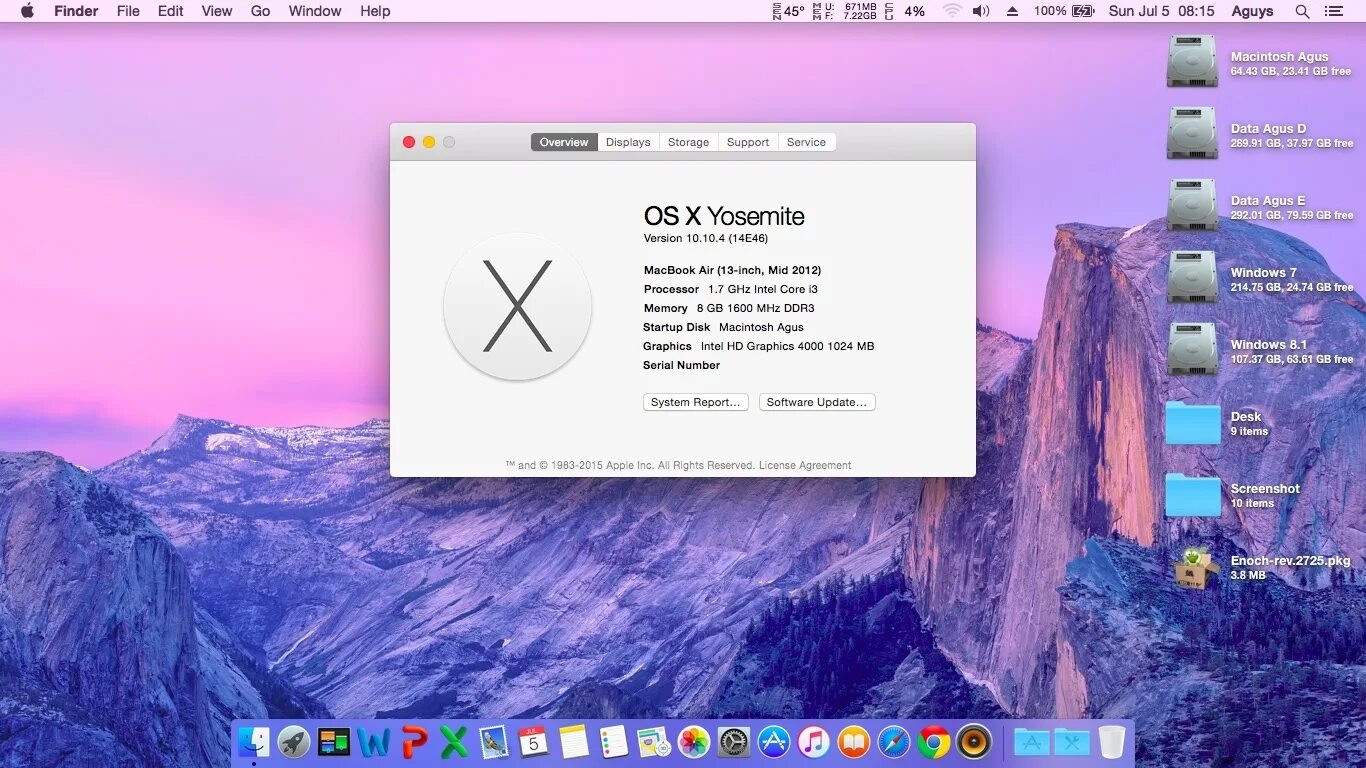
Task: Open the Window menu
Action: 315,11
